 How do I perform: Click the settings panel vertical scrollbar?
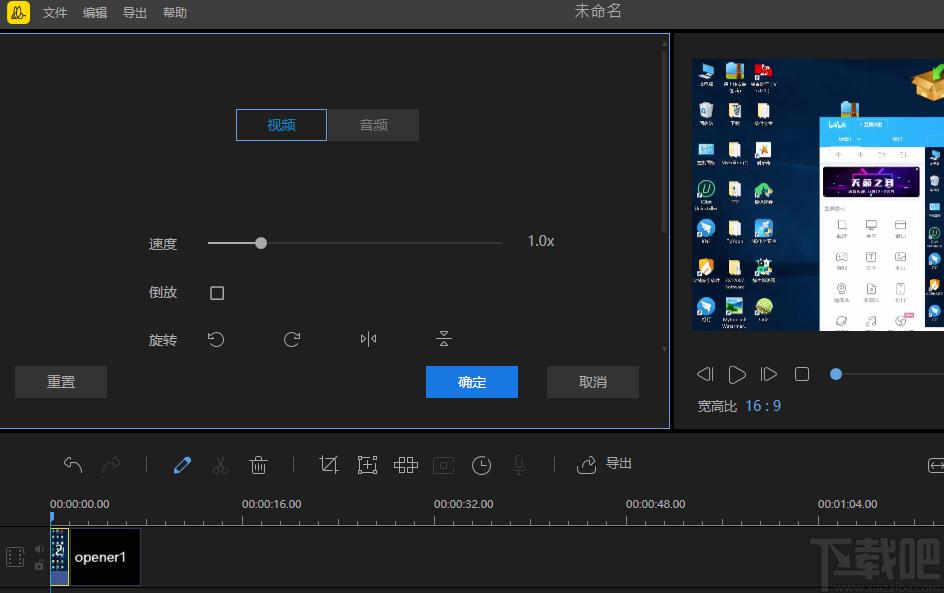coord(665,141)
